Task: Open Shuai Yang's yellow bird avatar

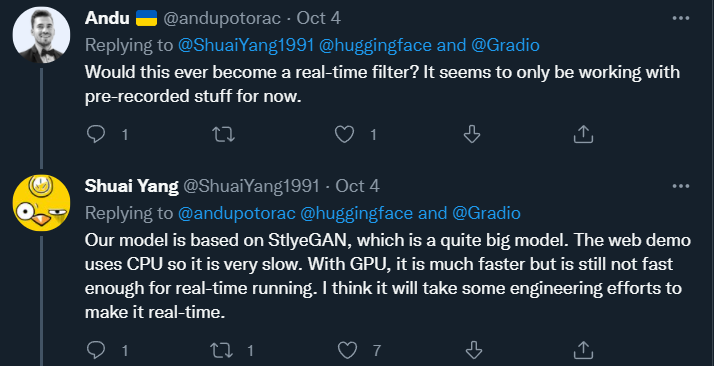Action: pos(41,203)
